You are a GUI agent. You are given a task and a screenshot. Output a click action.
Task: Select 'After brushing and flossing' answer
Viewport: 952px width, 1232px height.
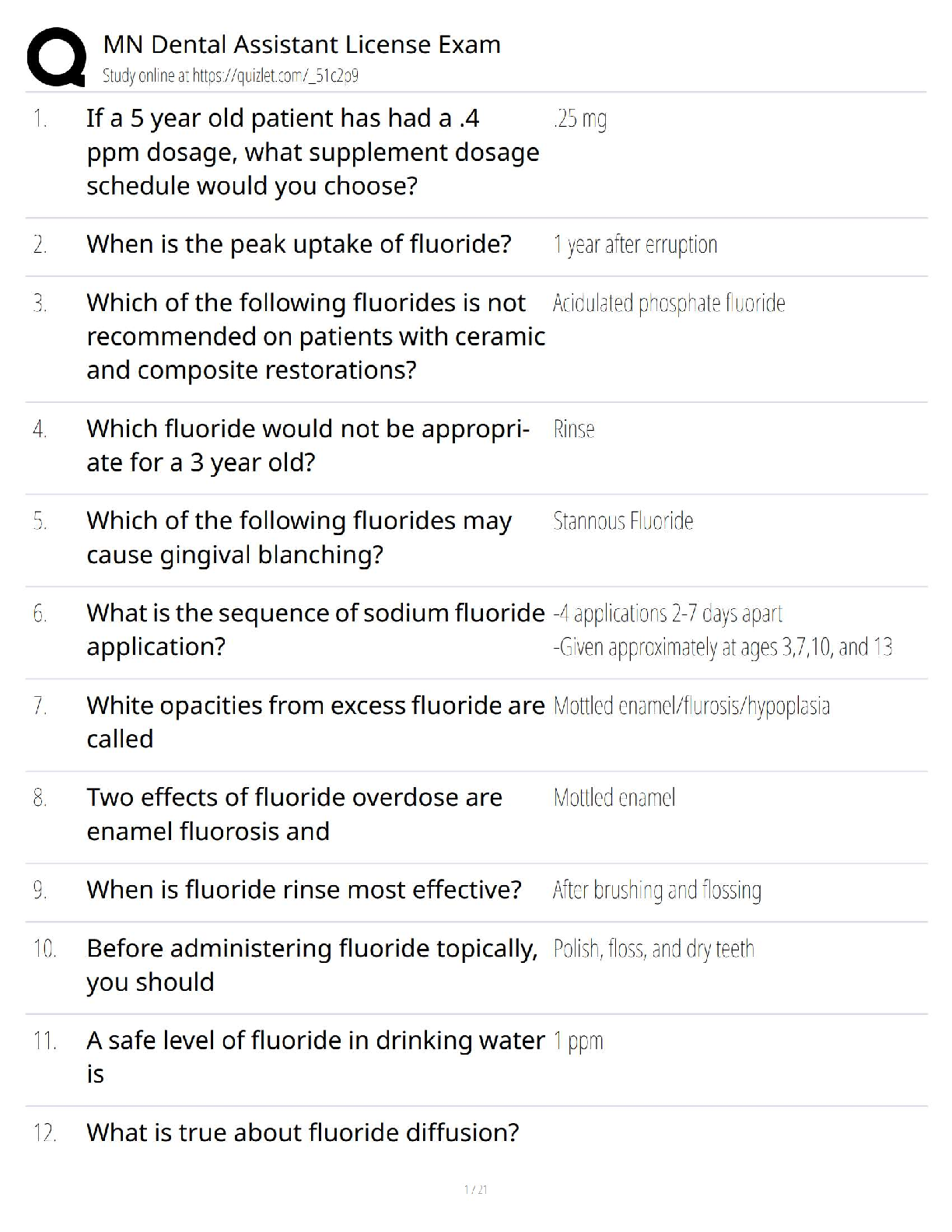pyautogui.click(x=656, y=890)
